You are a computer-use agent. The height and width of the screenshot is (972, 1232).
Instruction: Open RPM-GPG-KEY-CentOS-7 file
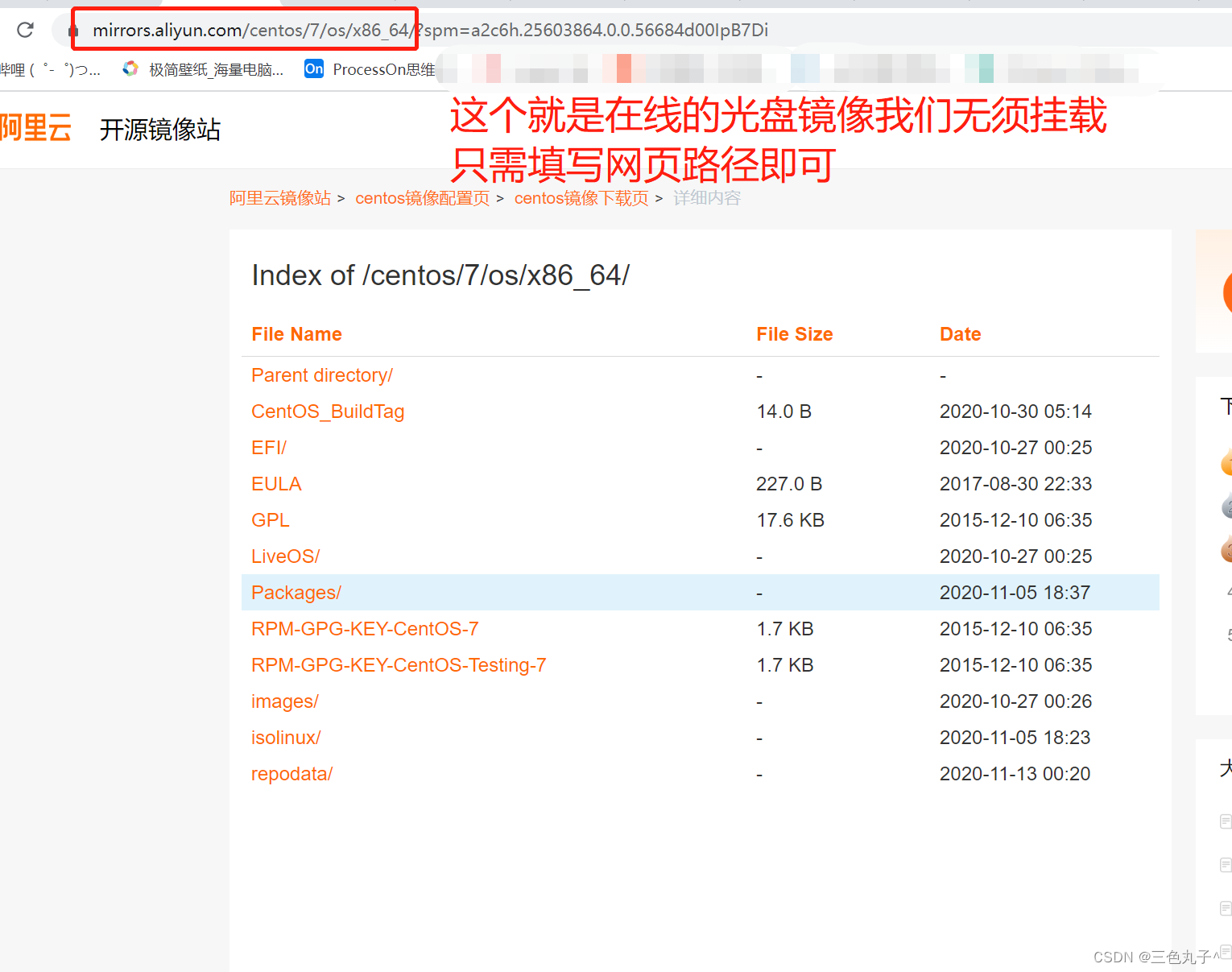(365, 629)
